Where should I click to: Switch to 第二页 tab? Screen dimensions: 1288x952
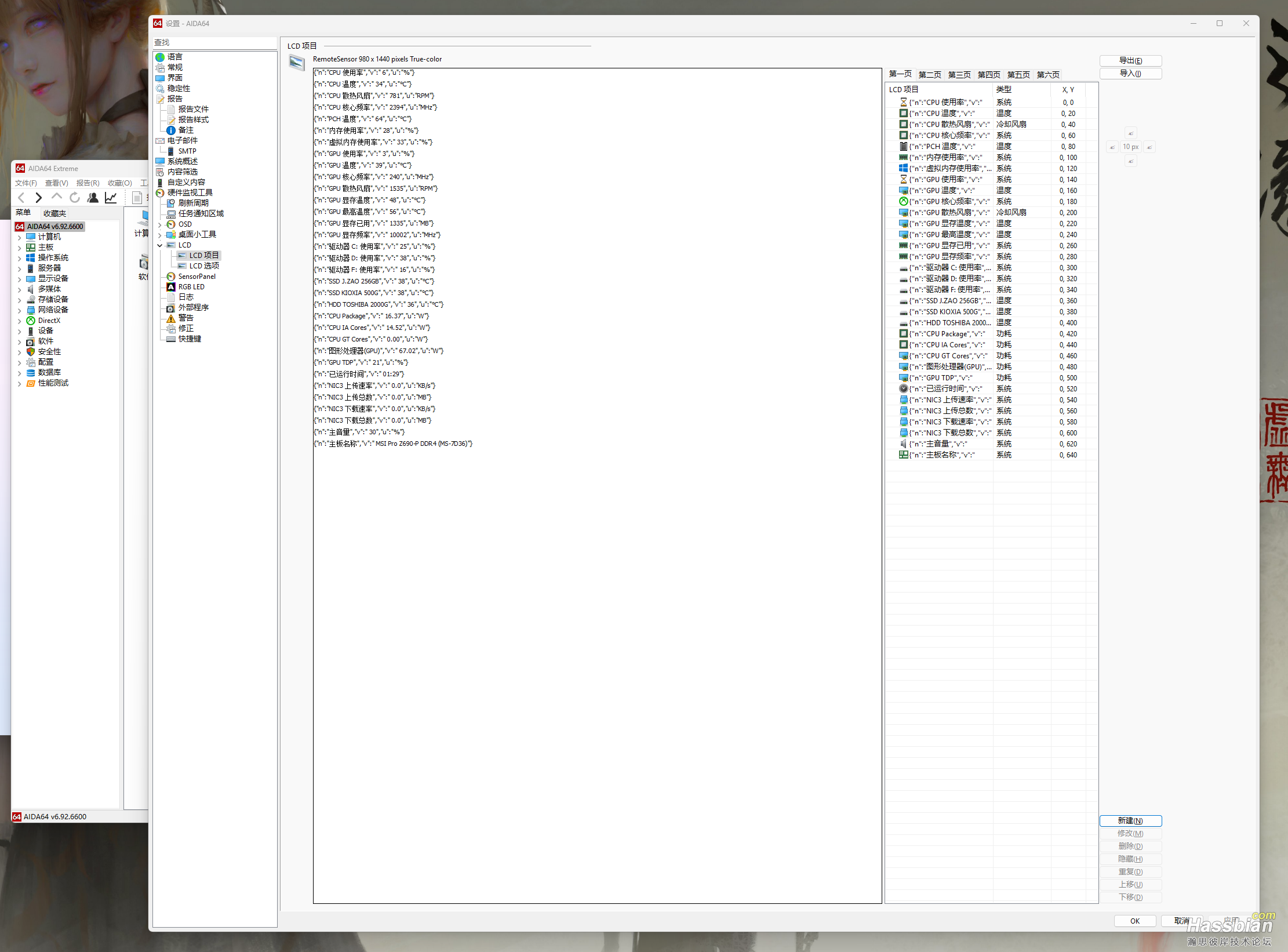point(930,75)
